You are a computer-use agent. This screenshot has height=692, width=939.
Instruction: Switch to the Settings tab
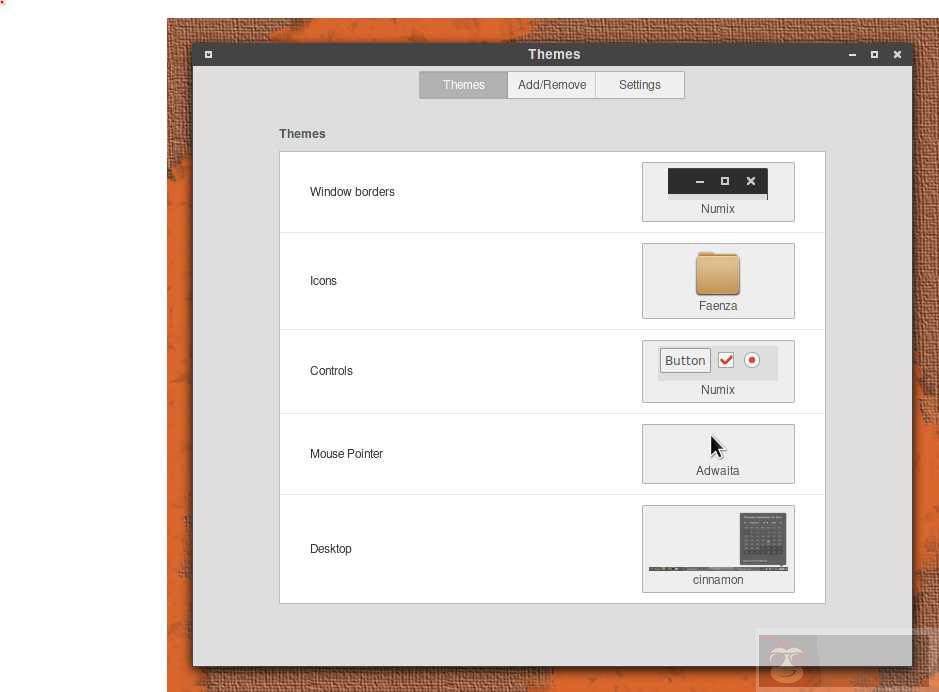(x=640, y=85)
